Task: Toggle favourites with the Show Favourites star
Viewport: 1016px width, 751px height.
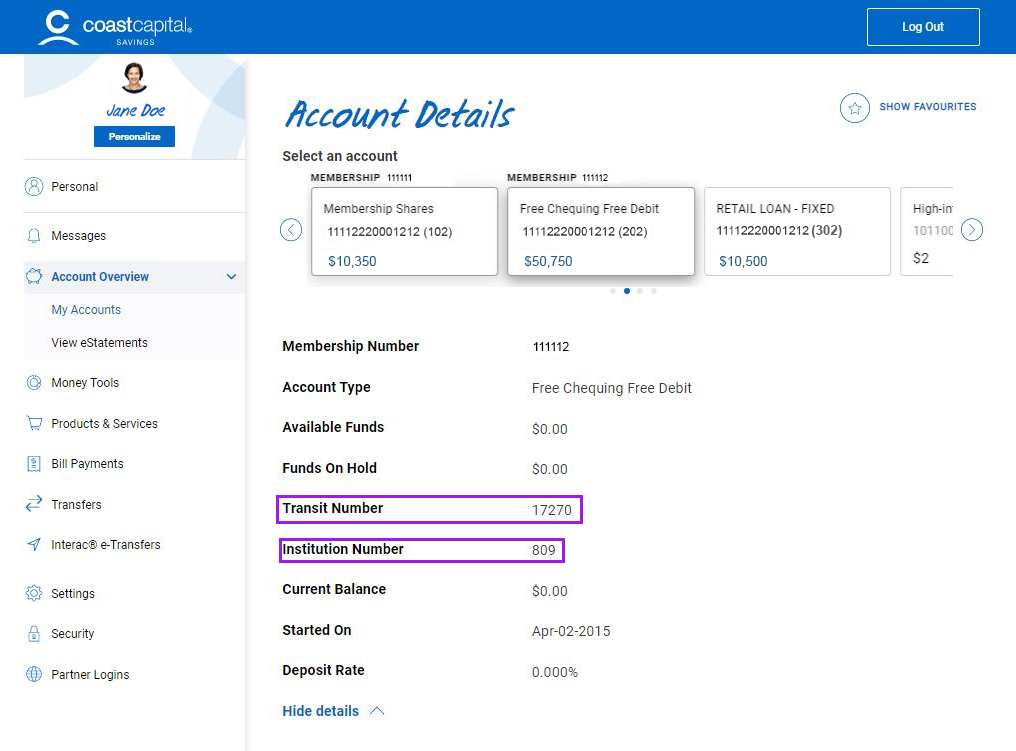Action: [x=854, y=107]
